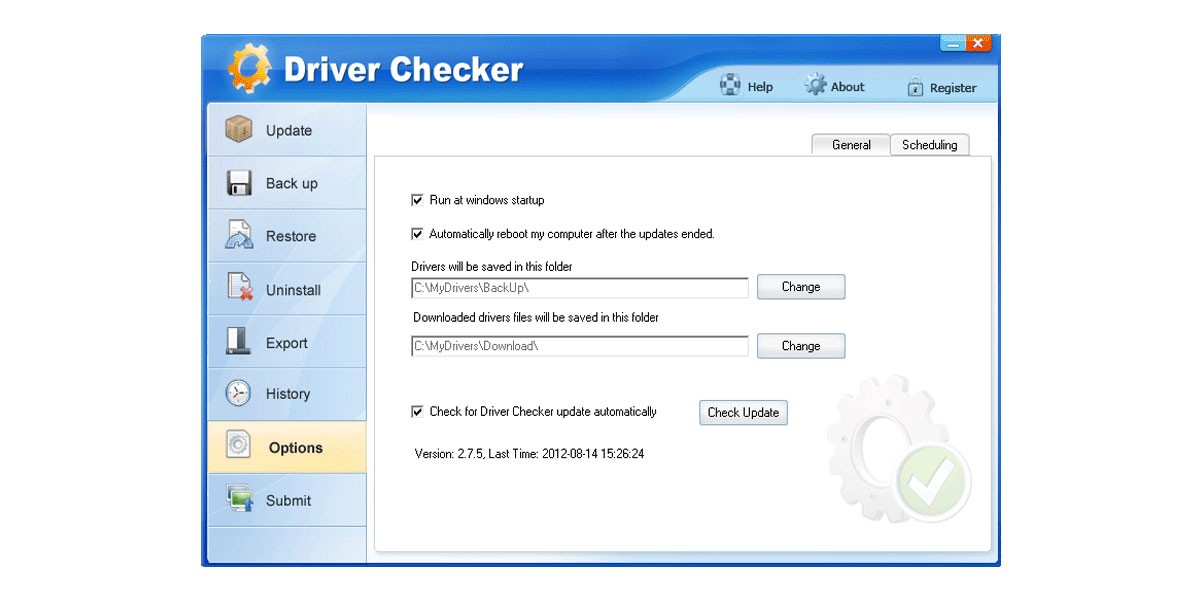Click the Version 2.7.5 last time text

pos(529,453)
